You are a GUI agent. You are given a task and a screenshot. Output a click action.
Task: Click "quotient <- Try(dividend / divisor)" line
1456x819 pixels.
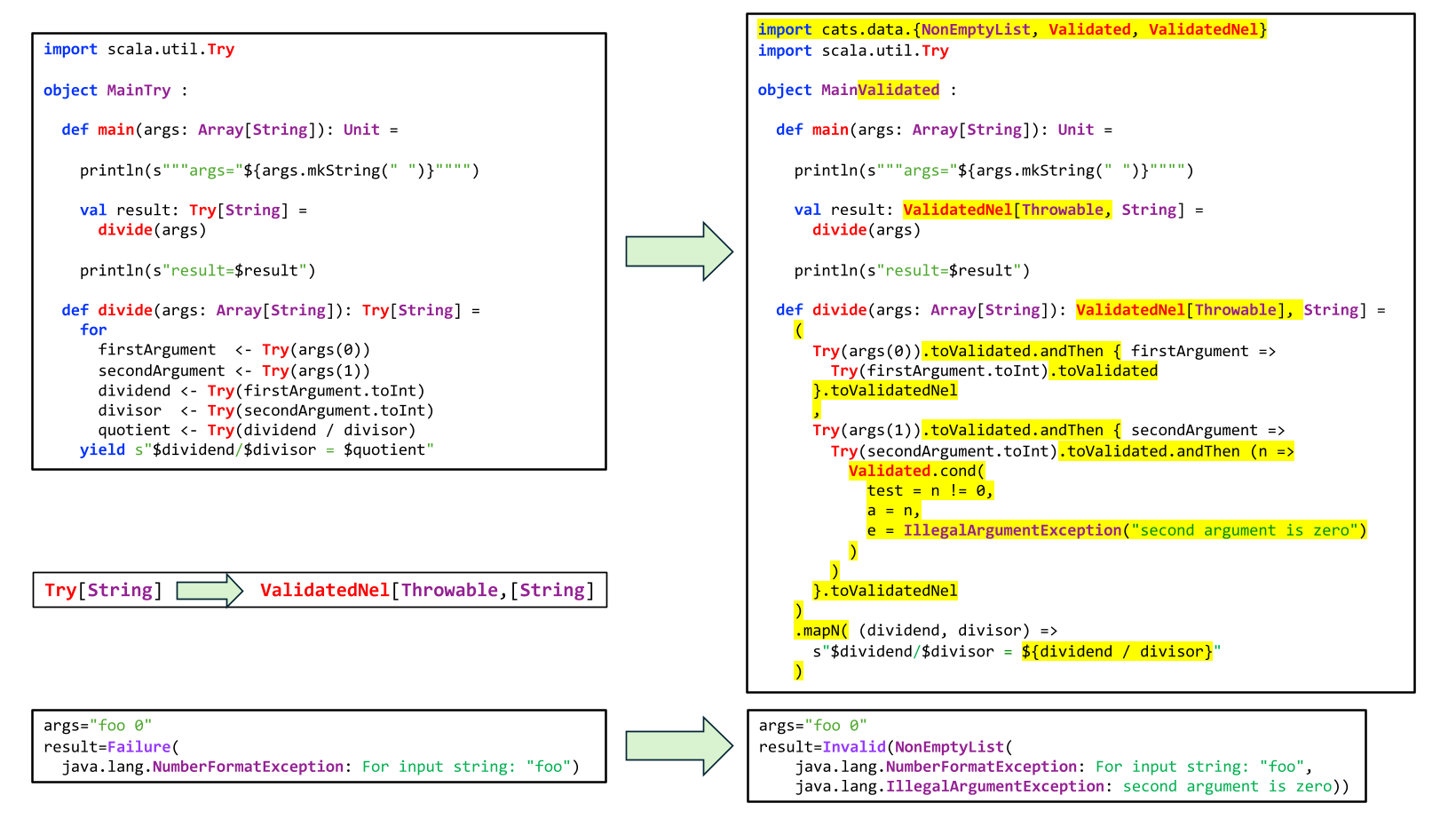click(257, 430)
